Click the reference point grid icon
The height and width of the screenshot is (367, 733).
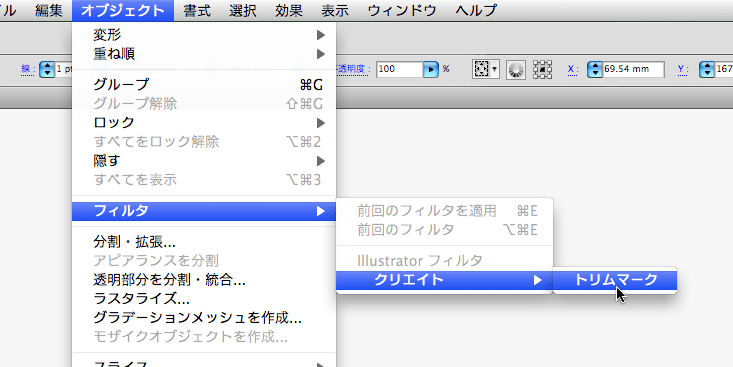point(542,70)
